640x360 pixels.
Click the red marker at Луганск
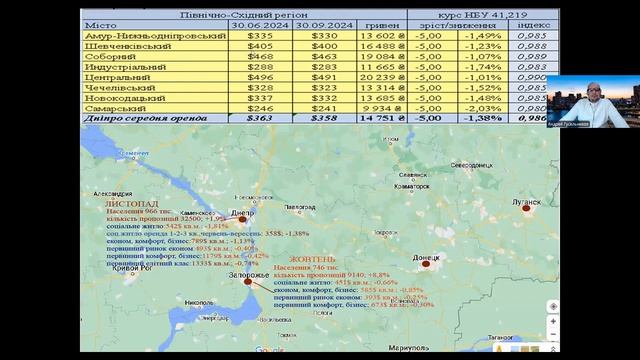[527, 208]
